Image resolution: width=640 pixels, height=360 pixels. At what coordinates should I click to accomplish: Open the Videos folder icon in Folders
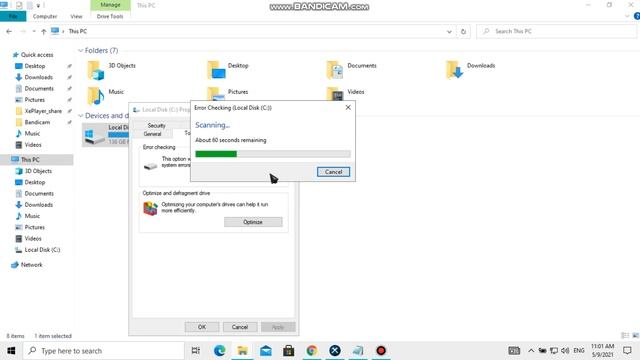336,93
